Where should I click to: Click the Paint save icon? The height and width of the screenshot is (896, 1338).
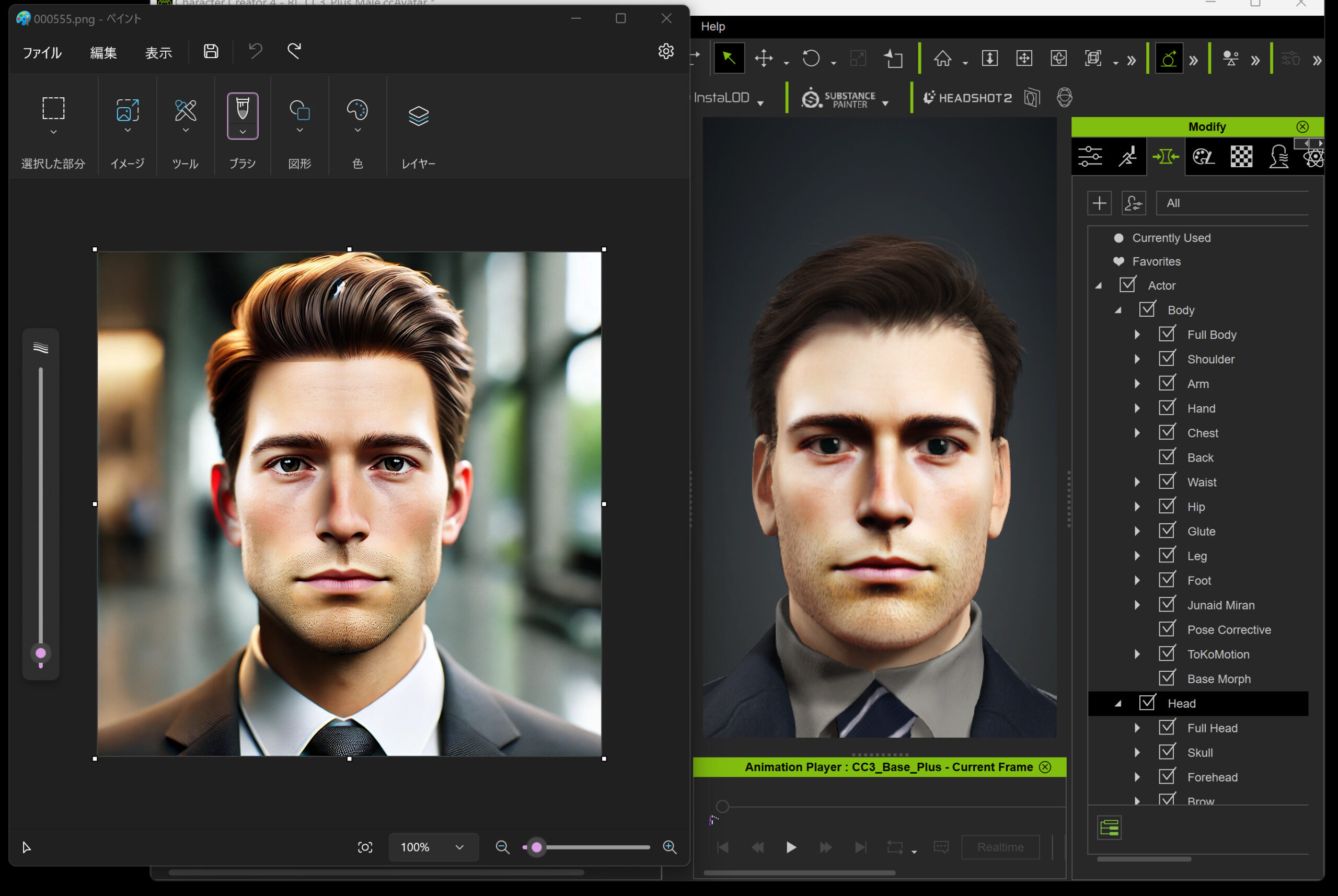click(211, 51)
